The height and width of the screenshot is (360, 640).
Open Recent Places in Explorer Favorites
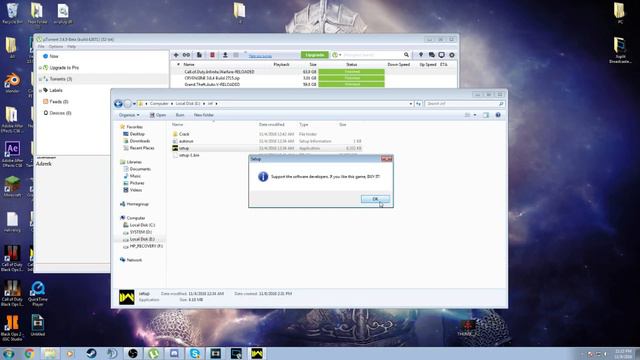coord(142,148)
